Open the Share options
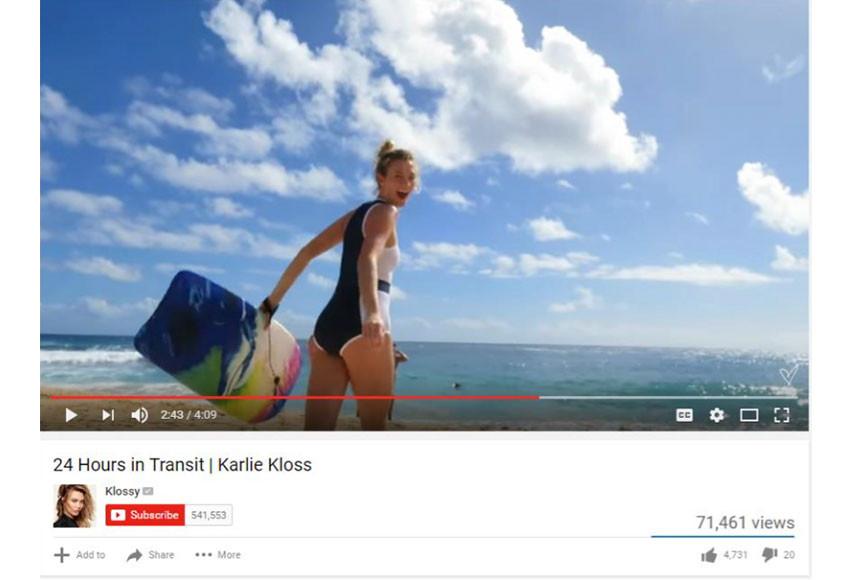The width and height of the screenshot is (850, 580). click(x=150, y=555)
